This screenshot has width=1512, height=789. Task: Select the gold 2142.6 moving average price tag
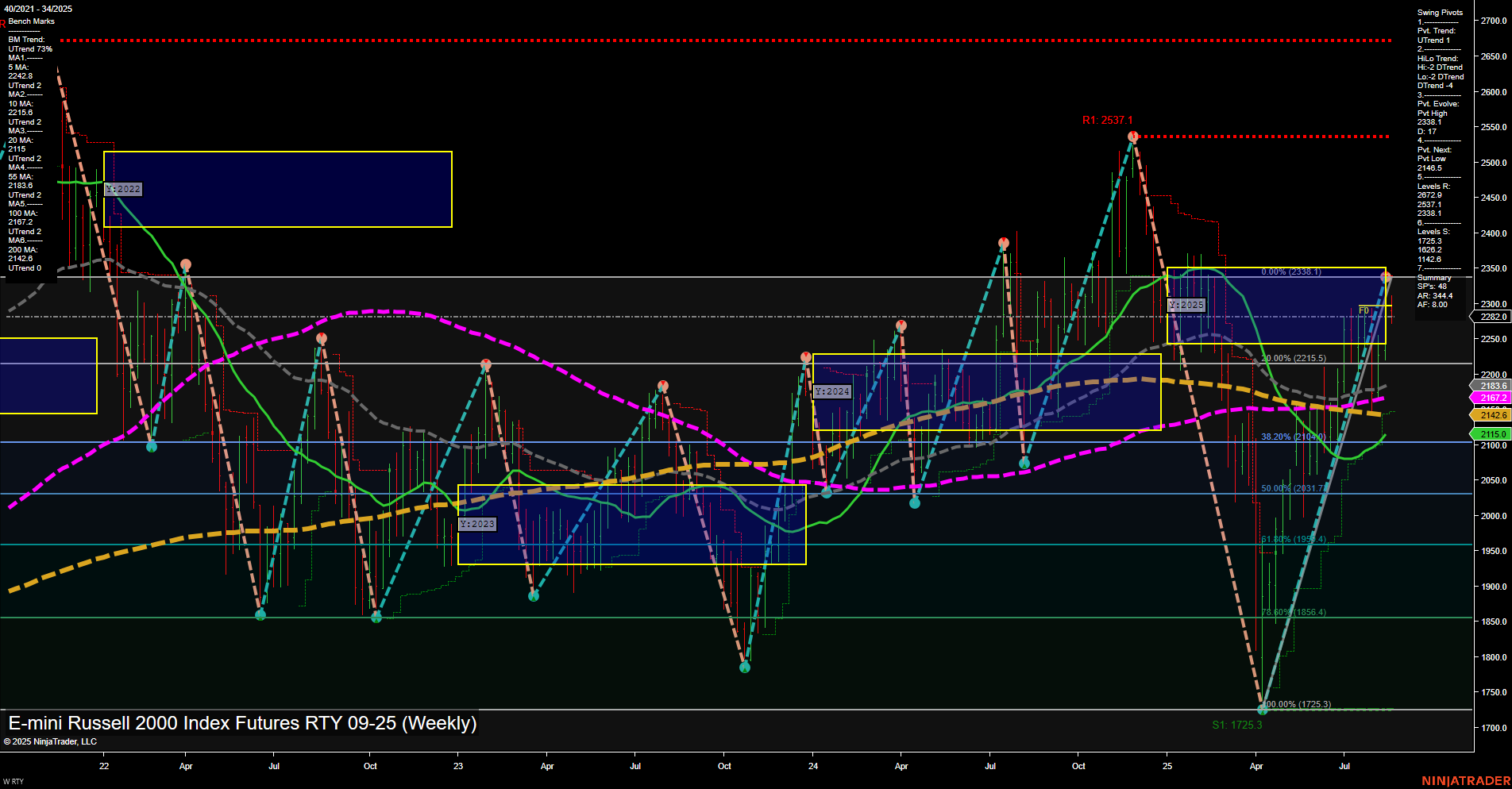[1491, 414]
